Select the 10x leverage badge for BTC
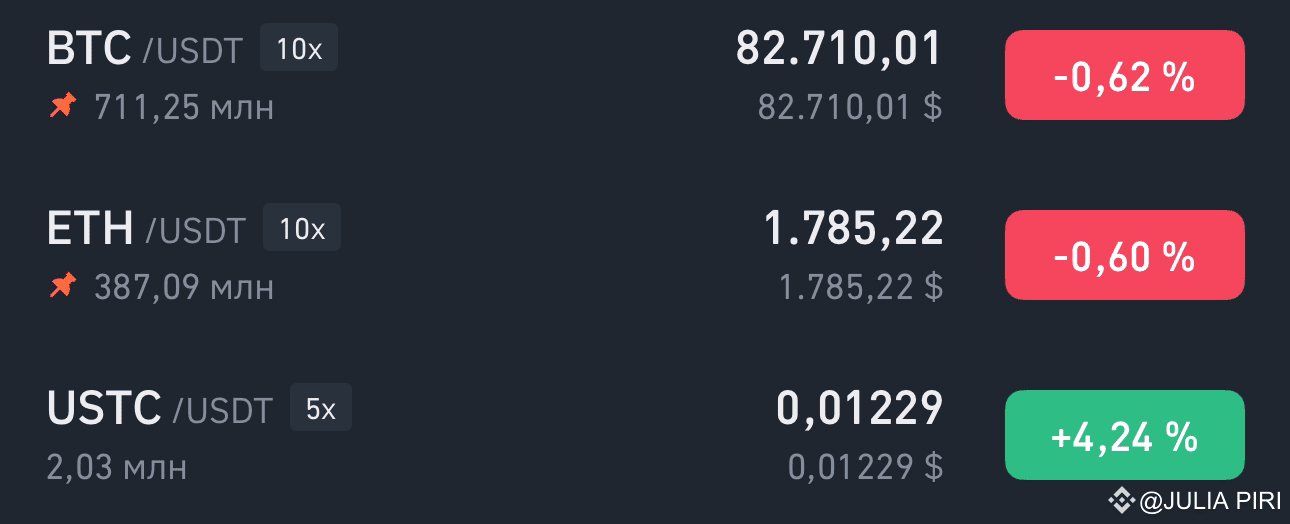The width and height of the screenshot is (1290, 524). point(299,48)
